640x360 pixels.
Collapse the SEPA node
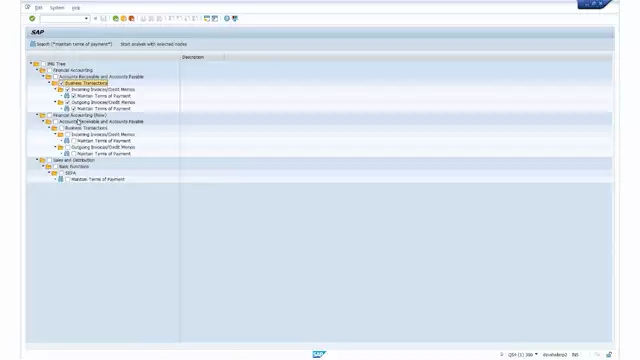(49, 173)
